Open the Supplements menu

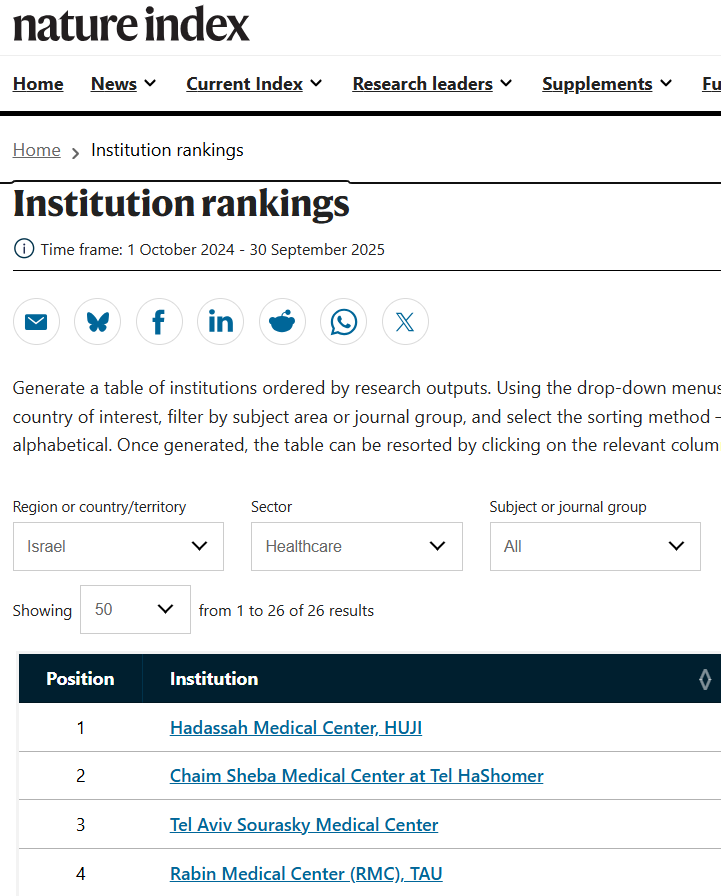(x=606, y=84)
